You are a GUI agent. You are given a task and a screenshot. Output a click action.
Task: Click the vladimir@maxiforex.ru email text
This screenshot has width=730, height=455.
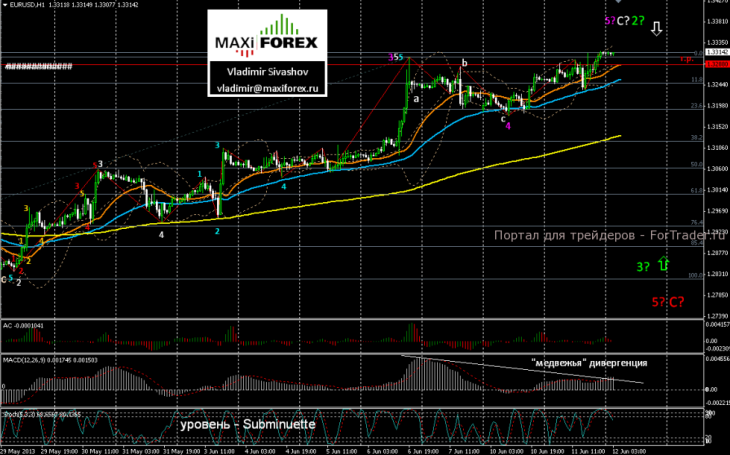pyautogui.click(x=267, y=88)
